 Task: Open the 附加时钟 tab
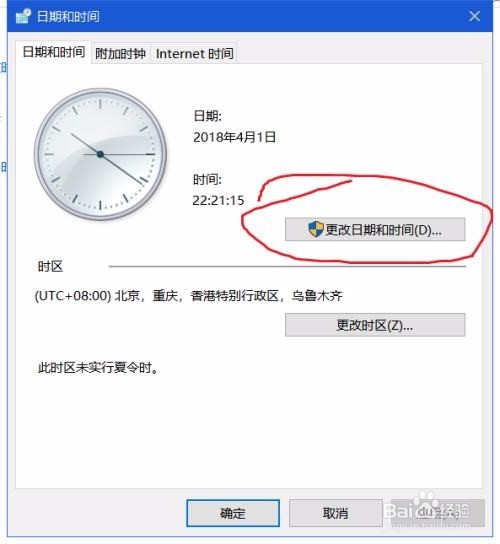[x=120, y=54]
